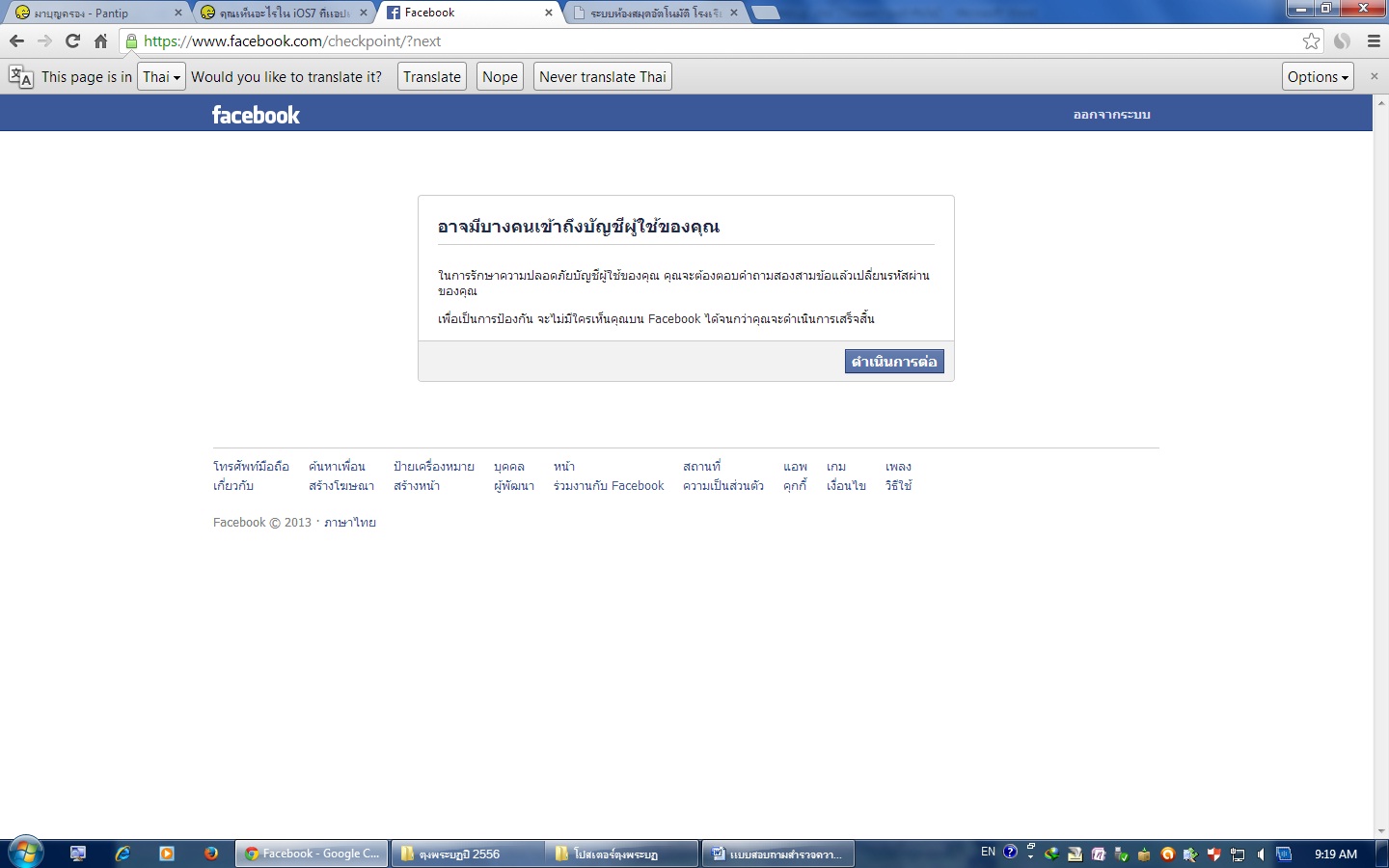Go back to the previous page
This screenshot has width=1389, height=868.
click(16, 41)
